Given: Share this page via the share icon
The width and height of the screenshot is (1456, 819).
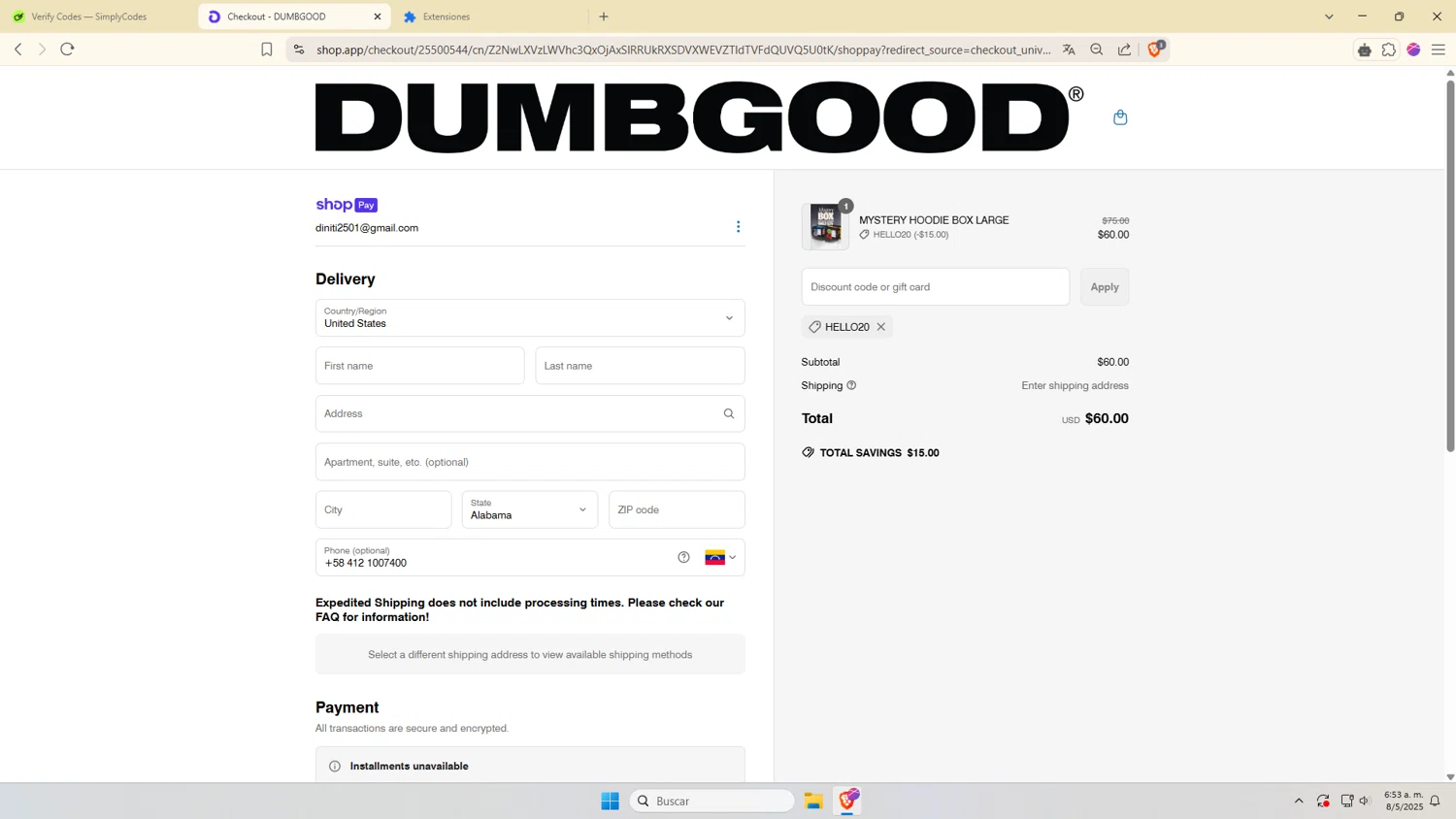Looking at the screenshot, I should tap(1124, 49).
